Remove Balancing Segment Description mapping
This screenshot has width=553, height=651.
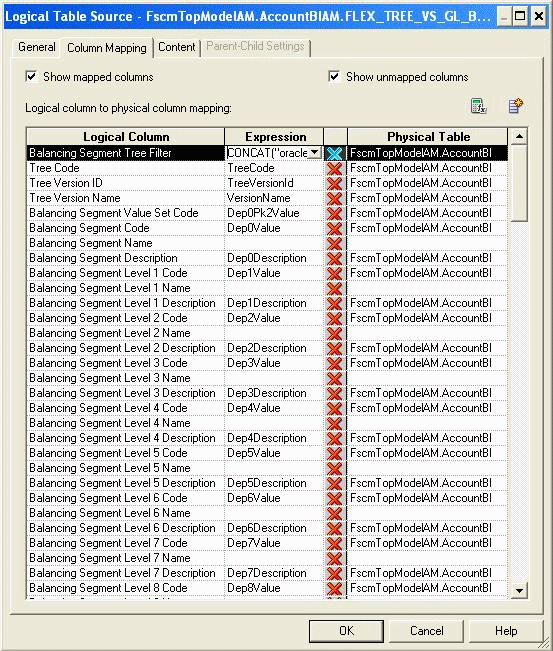point(335,258)
